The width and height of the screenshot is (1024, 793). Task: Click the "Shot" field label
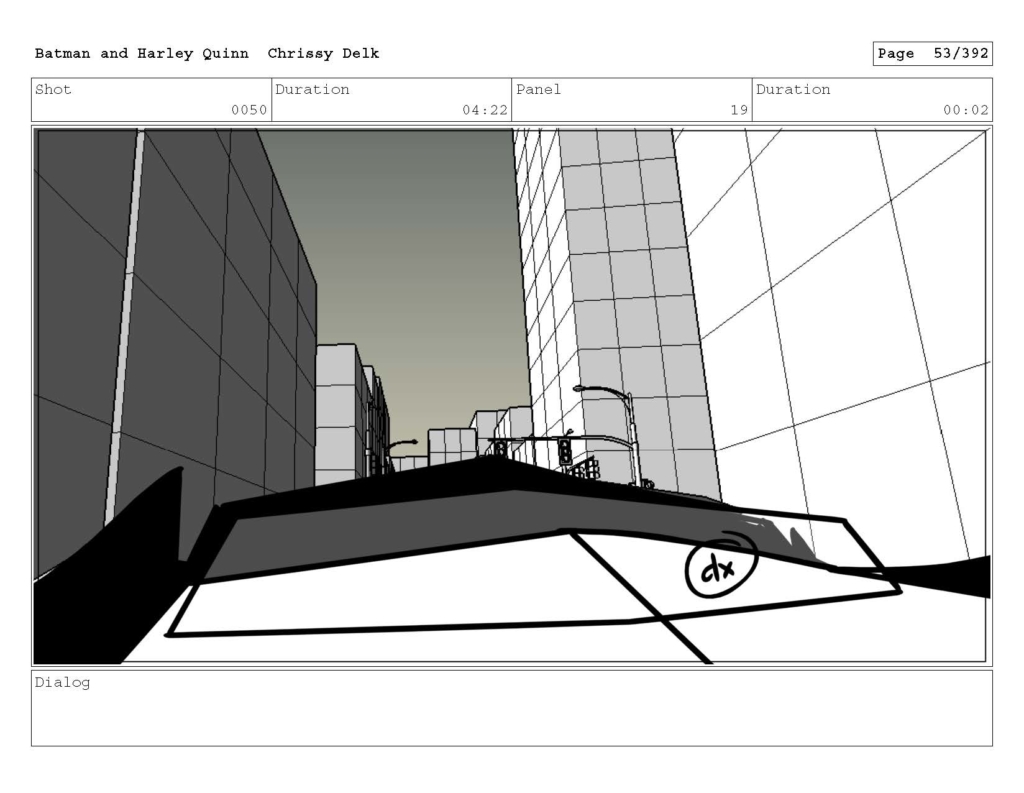[x=53, y=89]
